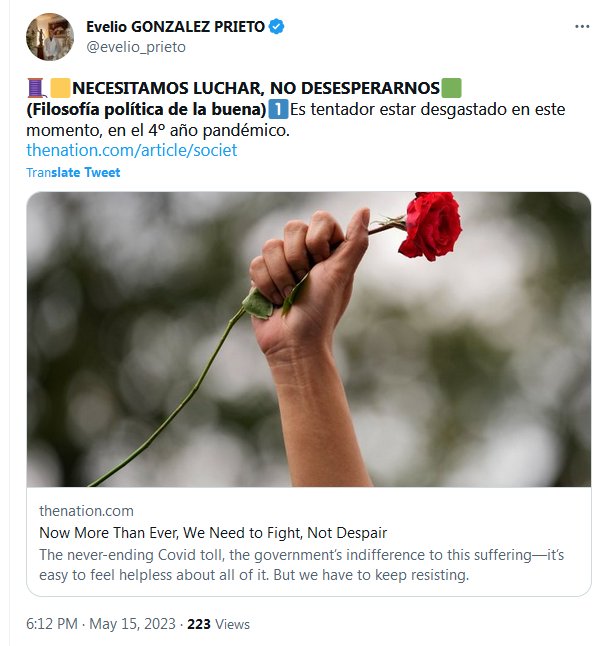This screenshot has width=608, height=646.
Task: Open 'Now More Than Ever' headline
Action: [212, 533]
